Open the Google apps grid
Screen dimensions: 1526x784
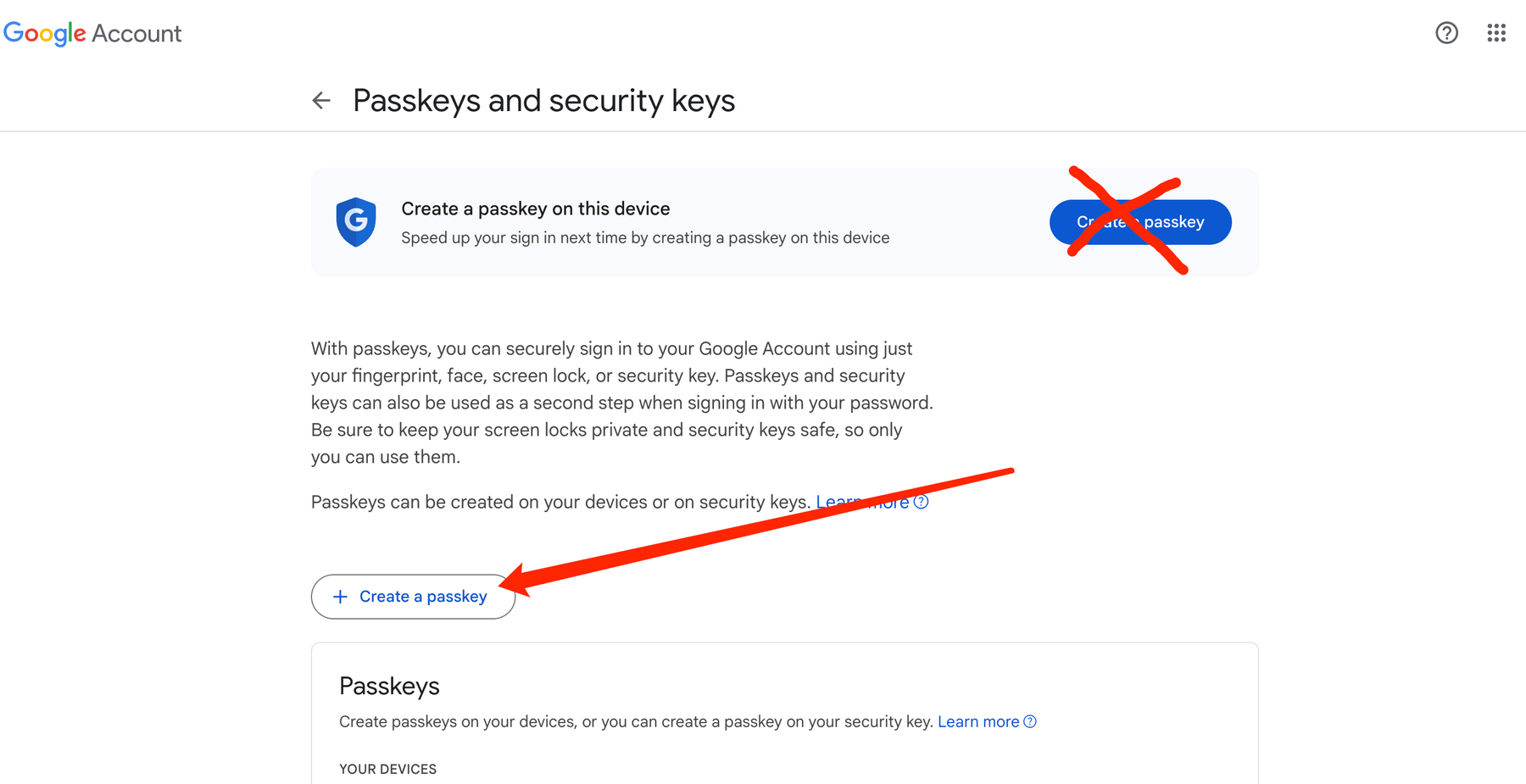pos(1496,33)
